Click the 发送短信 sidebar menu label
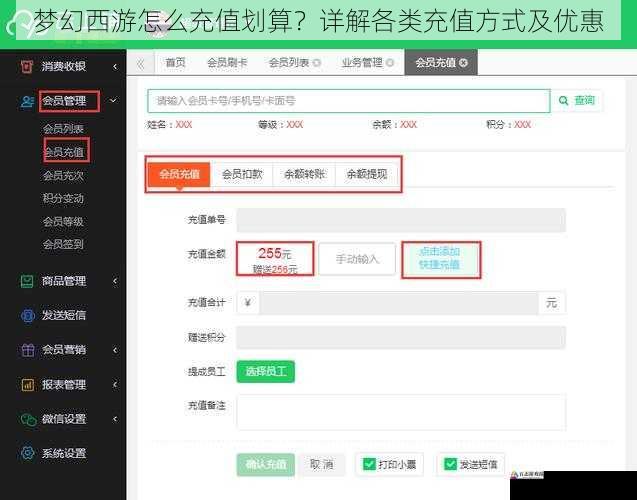This screenshot has width=637, height=500. pyautogui.click(x=64, y=315)
